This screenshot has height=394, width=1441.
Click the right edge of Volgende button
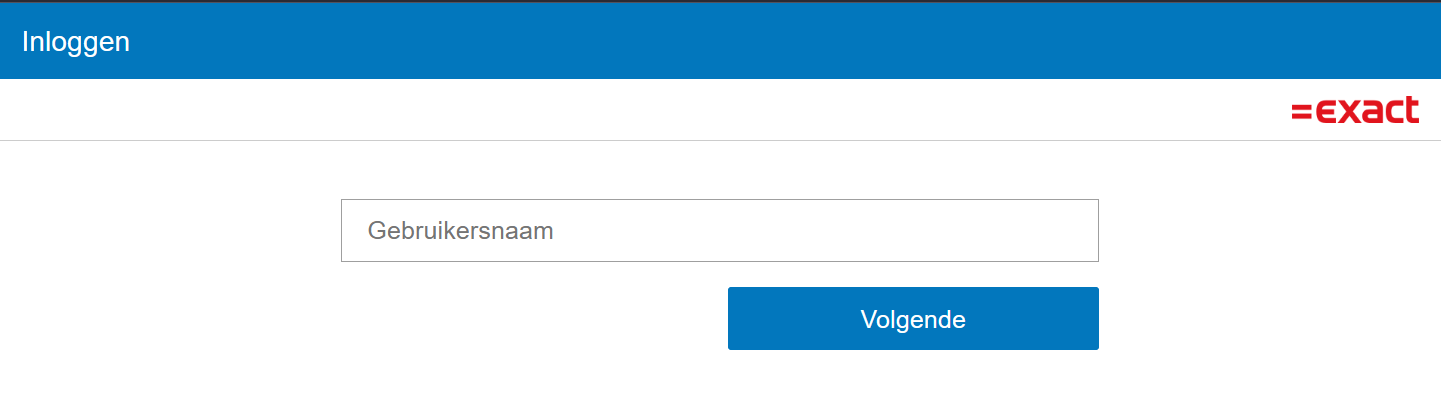pos(1093,319)
